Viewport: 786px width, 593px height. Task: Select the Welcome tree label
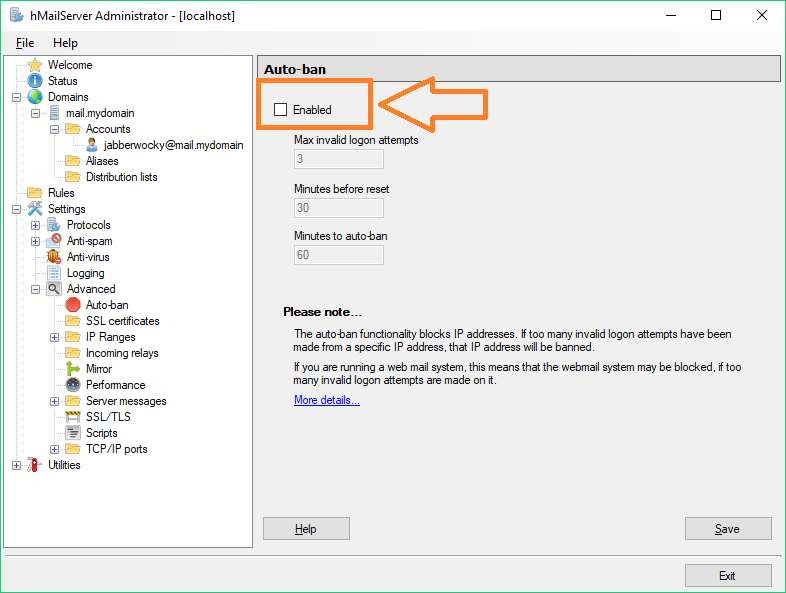click(x=70, y=65)
